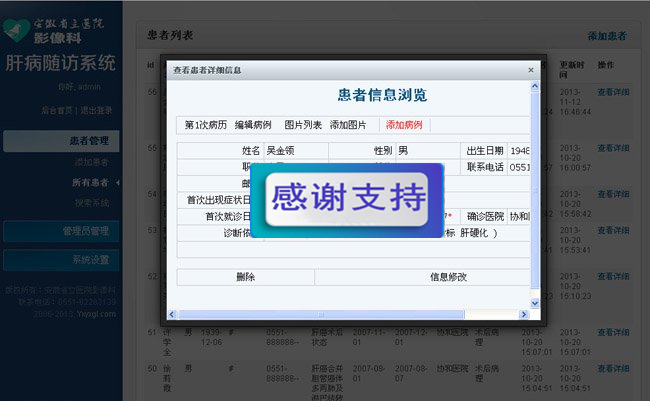Screen dimensions: 650x401
Task: Click the dialog vertical scrollbar down arrow
Action: (x=535, y=303)
